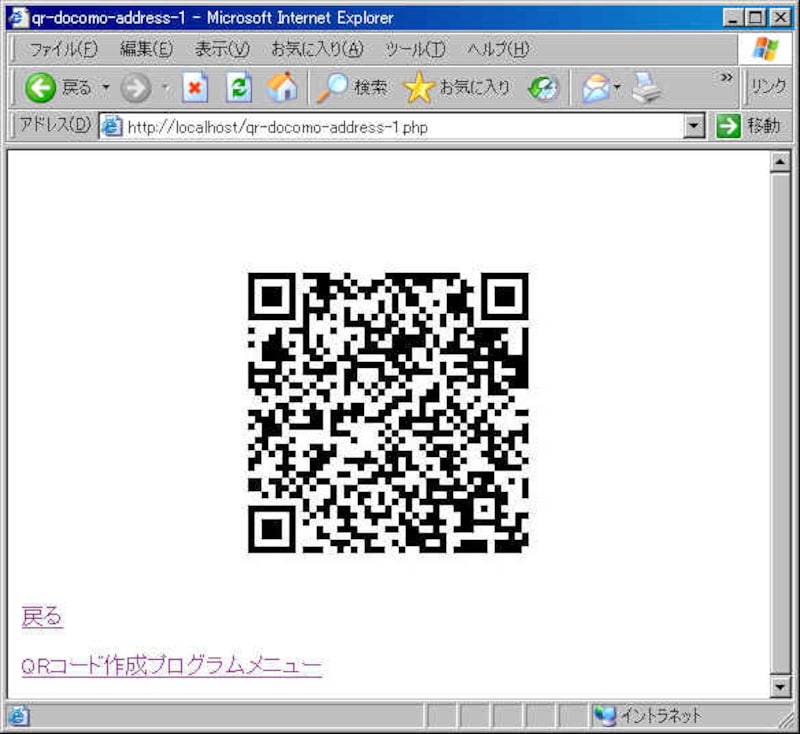Open the 表示(V) menu
The image size is (800, 734).
point(222,49)
